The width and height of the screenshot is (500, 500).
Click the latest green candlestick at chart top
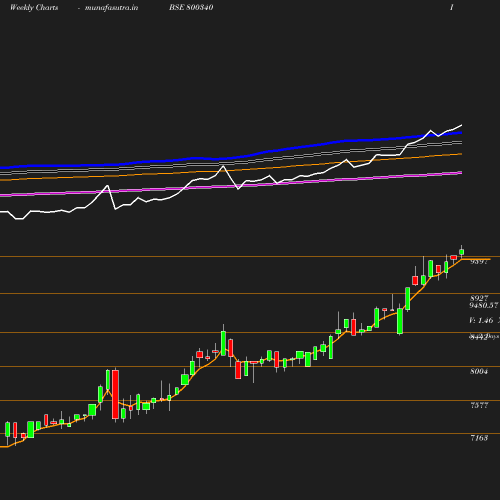coord(462,252)
